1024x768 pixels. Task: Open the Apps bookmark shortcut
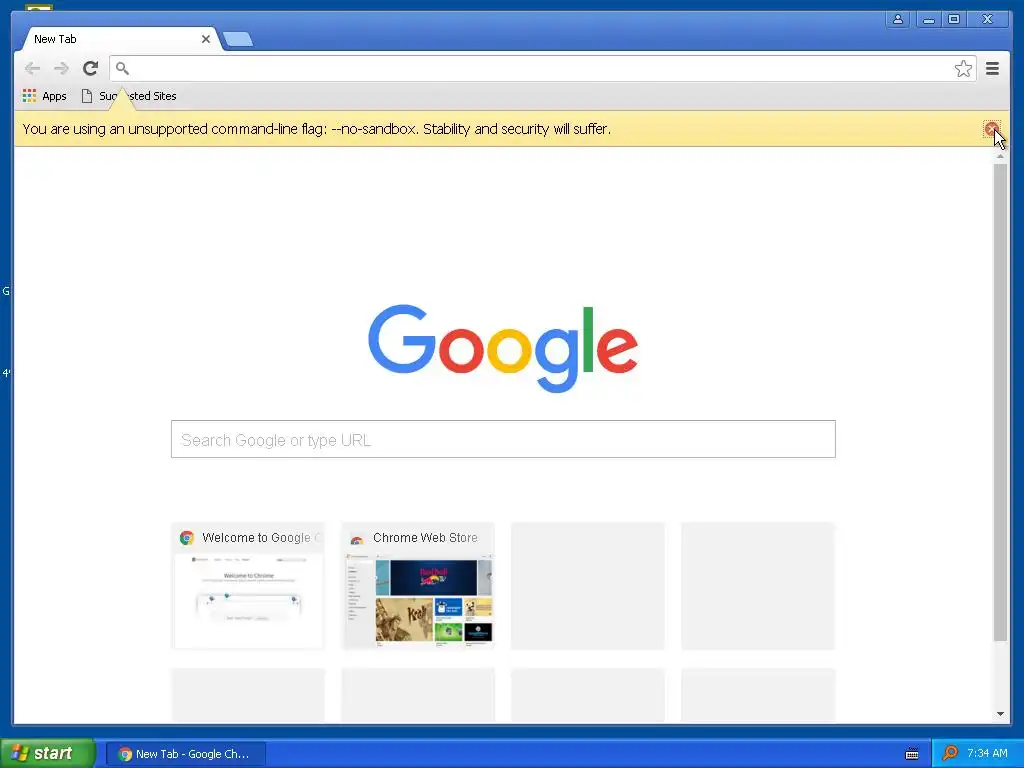(x=44, y=96)
